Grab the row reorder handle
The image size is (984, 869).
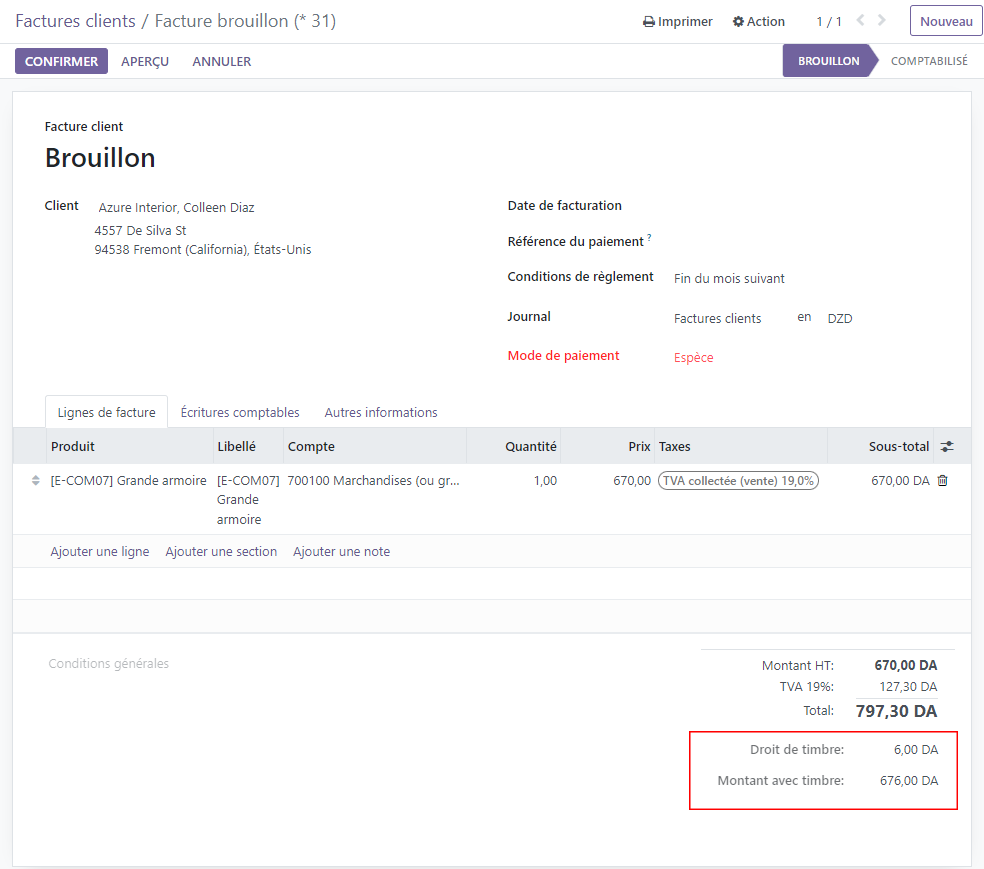pyautogui.click(x=36, y=481)
